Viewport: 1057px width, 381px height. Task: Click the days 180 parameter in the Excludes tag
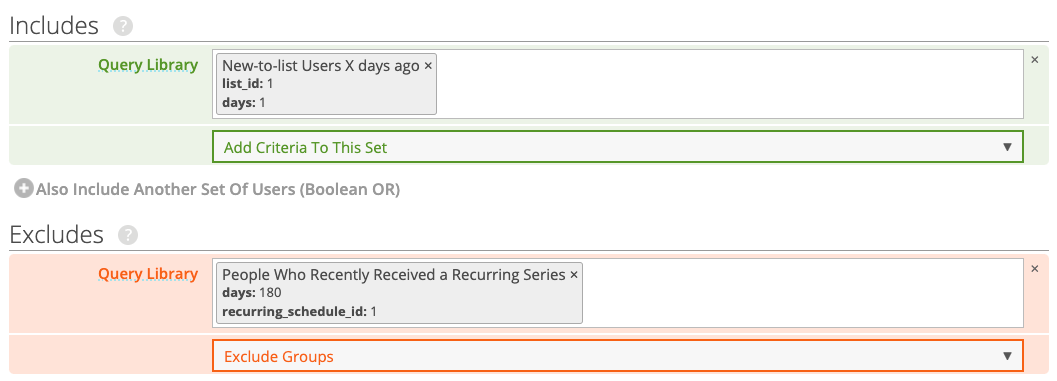[x=251, y=293]
